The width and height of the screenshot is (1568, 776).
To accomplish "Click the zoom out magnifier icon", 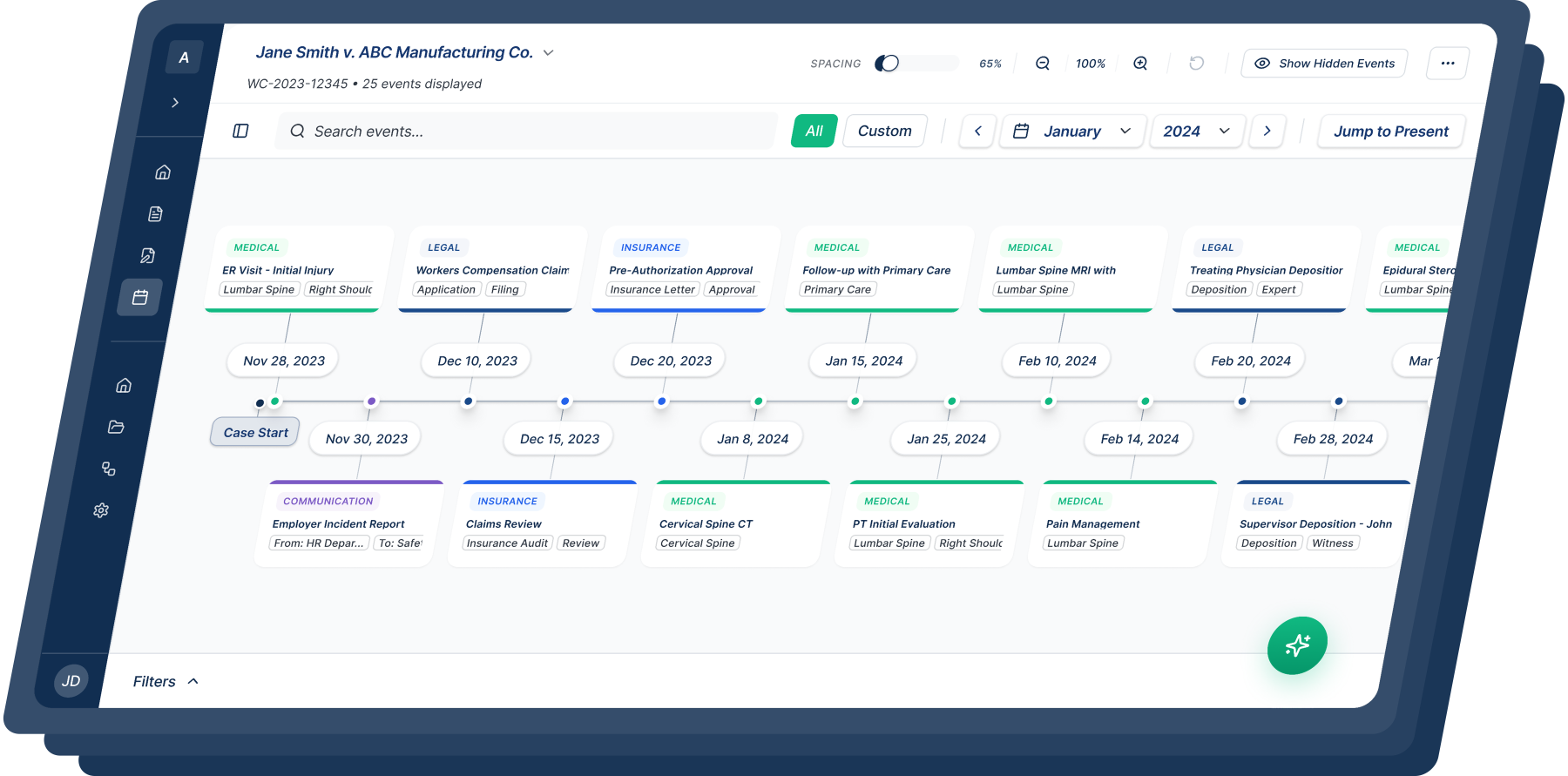I will (x=1042, y=64).
